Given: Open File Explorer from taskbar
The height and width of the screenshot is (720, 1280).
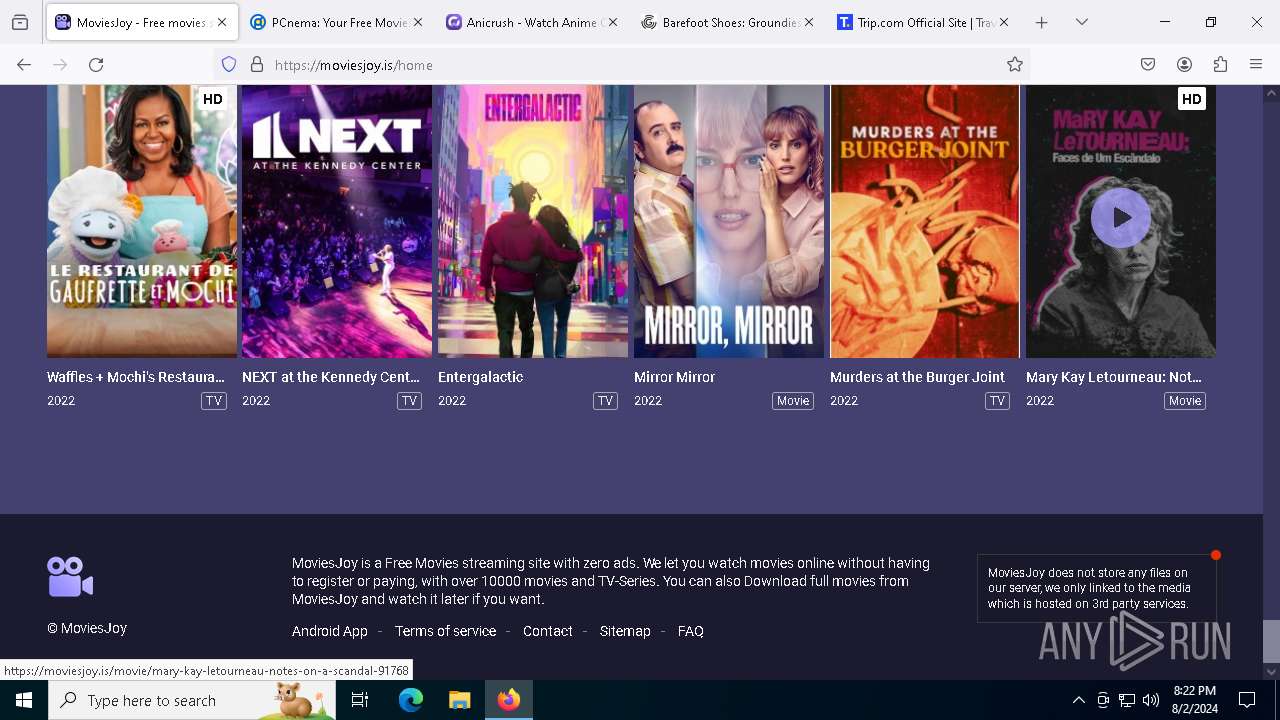Looking at the screenshot, I should (459, 700).
